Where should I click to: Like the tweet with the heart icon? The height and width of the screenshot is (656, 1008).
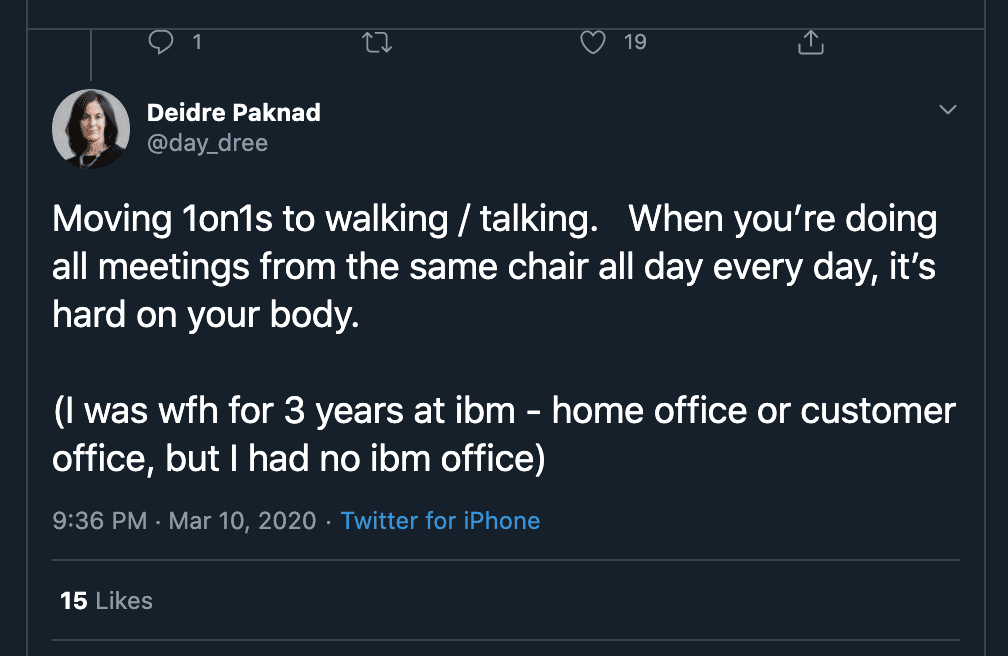(594, 42)
